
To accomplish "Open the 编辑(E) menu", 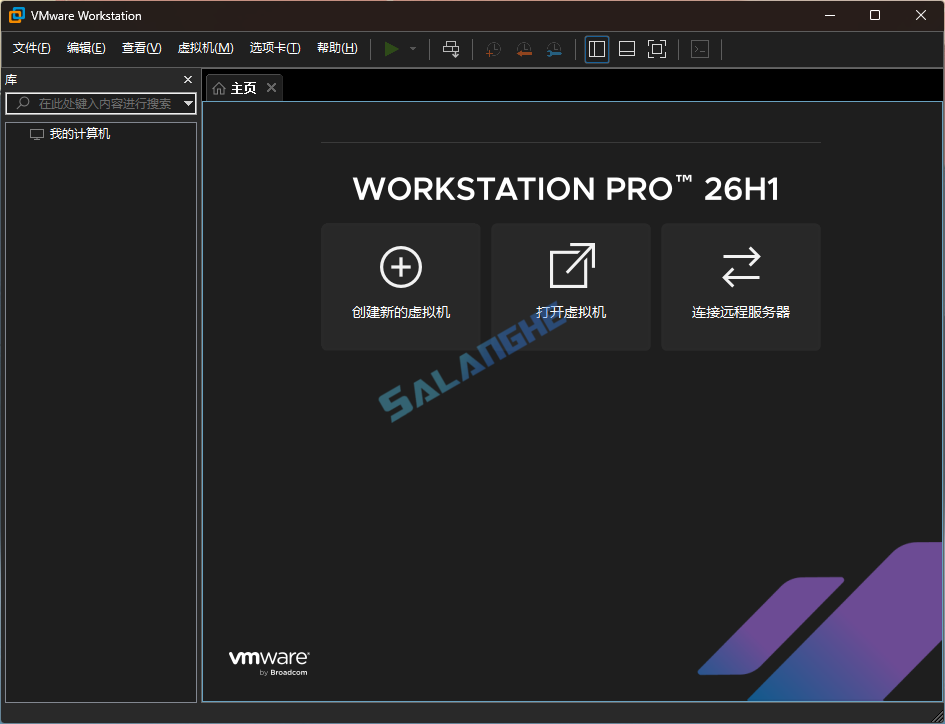I will [86, 48].
